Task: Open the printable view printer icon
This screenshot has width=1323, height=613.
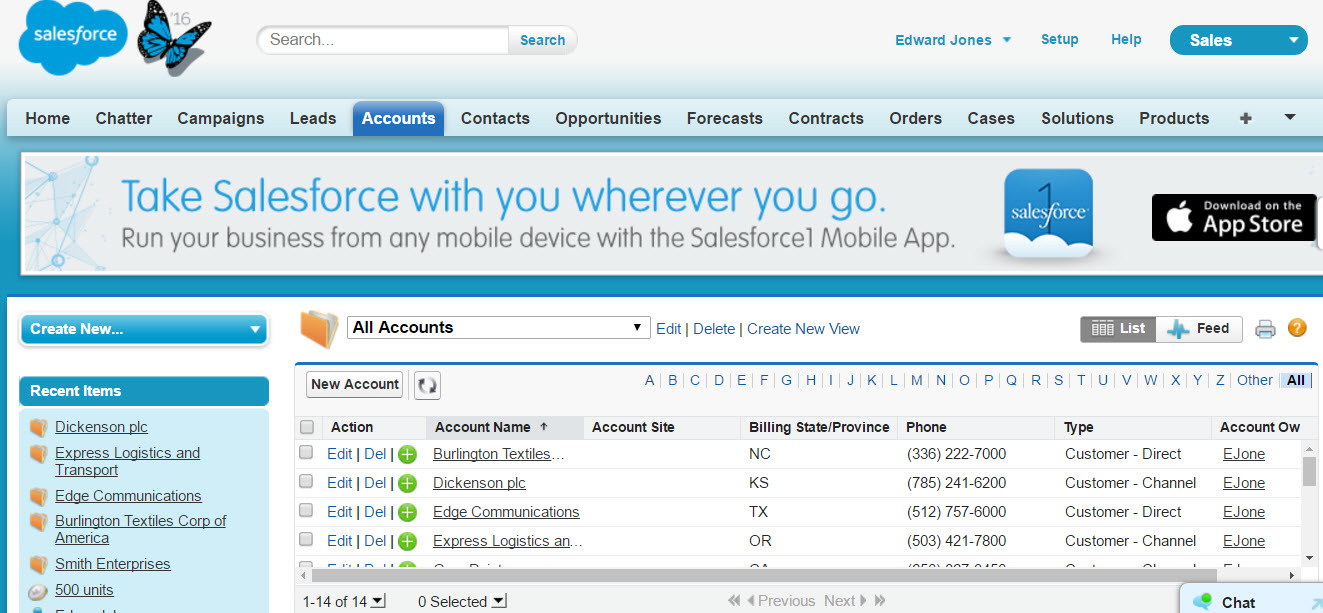Action: (1265, 329)
